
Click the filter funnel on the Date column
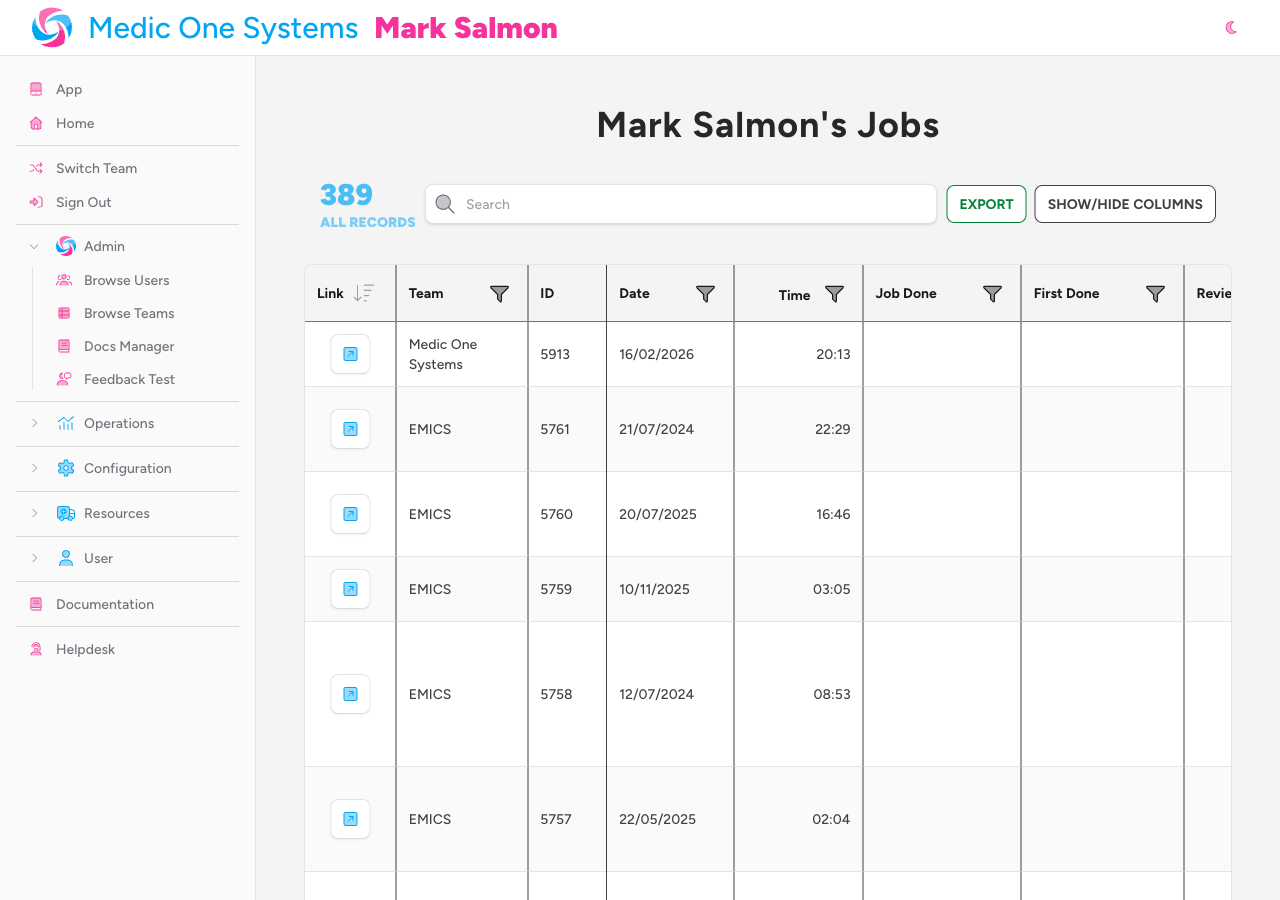pos(705,294)
